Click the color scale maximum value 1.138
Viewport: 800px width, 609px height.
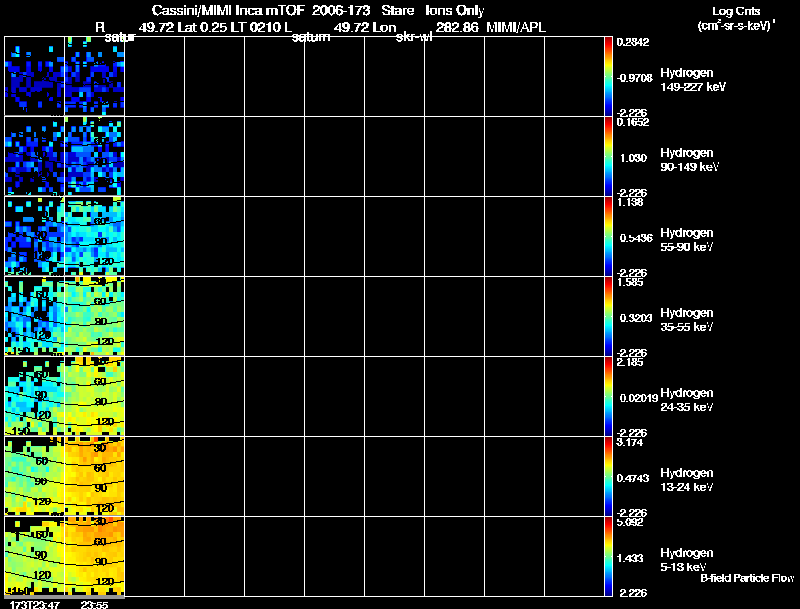click(630, 202)
